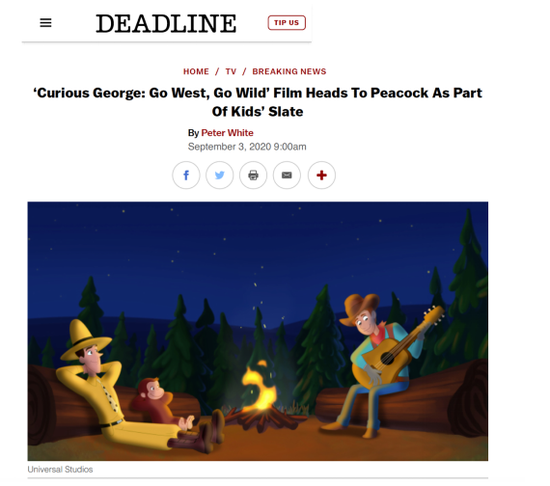
Task: Email the article via envelope icon
Action: coord(287,175)
